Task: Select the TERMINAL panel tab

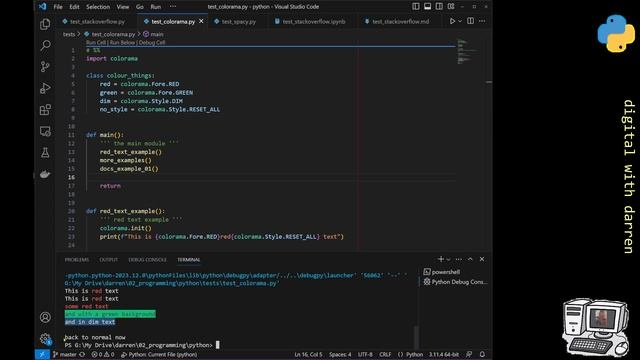Action: click(189, 260)
